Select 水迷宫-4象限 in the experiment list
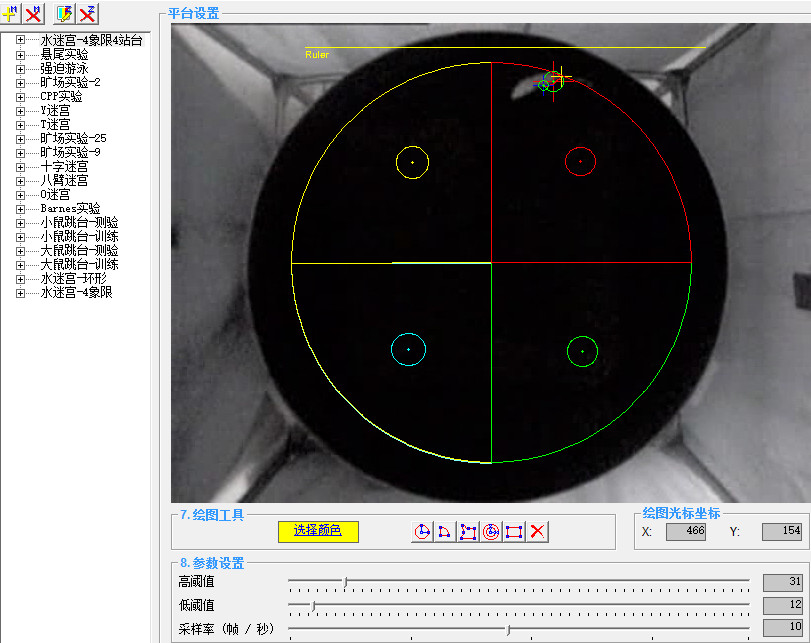Screen dimensions: 811x643 click(76, 292)
